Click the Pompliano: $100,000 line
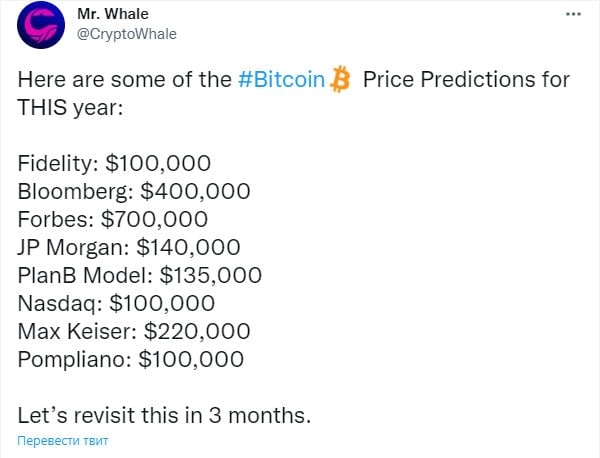The height and width of the screenshot is (458, 600). (x=130, y=357)
